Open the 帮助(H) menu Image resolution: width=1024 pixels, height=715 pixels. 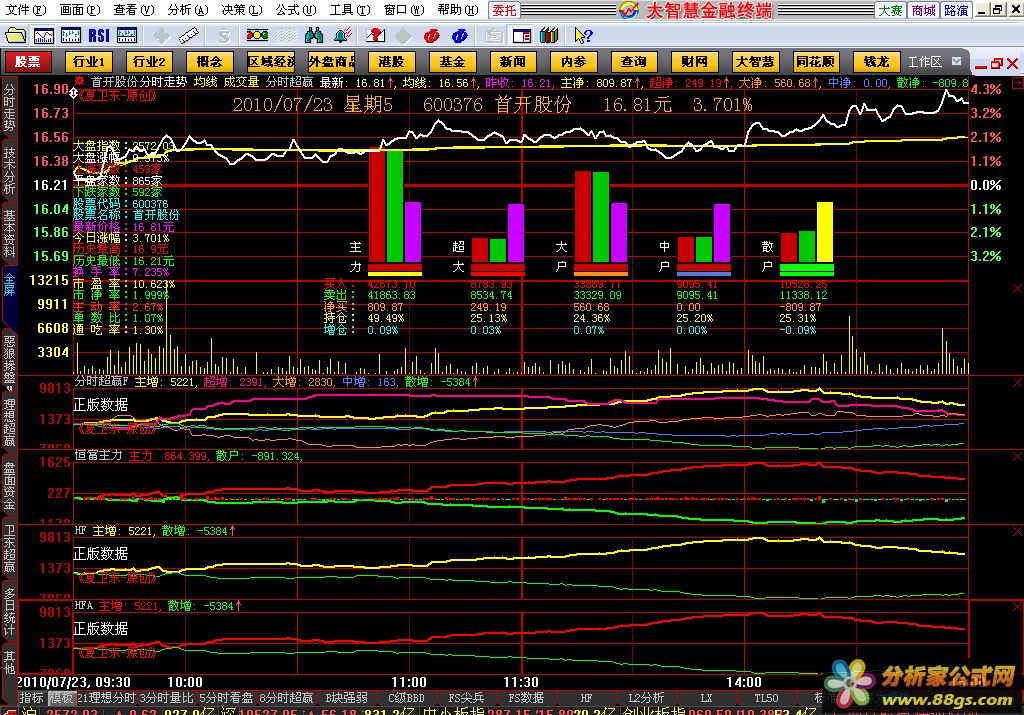click(458, 10)
